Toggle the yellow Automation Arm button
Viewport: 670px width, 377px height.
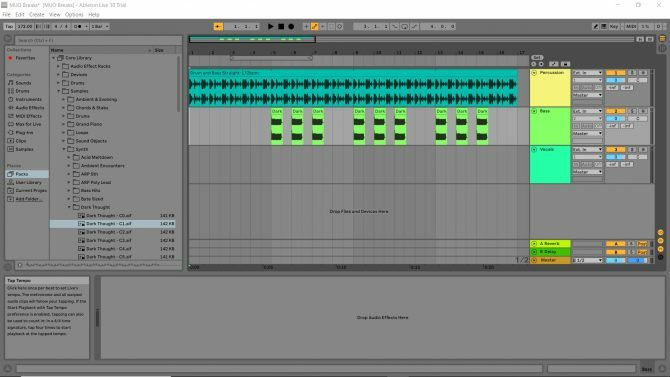[314, 27]
